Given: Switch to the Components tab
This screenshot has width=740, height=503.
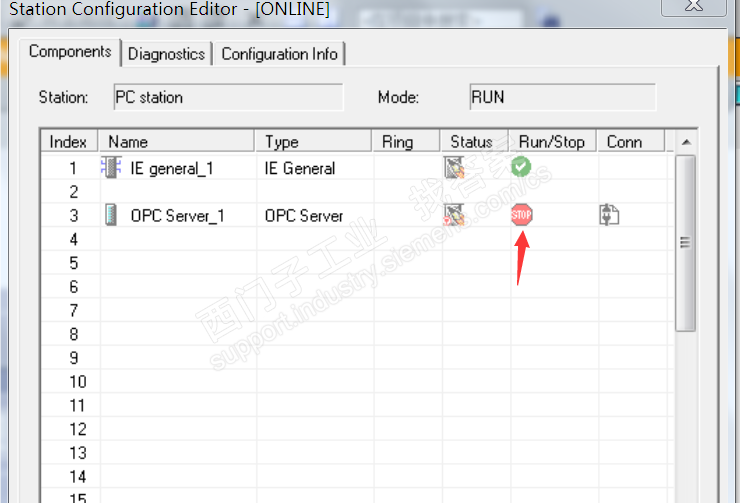Looking at the screenshot, I should coord(70,51).
